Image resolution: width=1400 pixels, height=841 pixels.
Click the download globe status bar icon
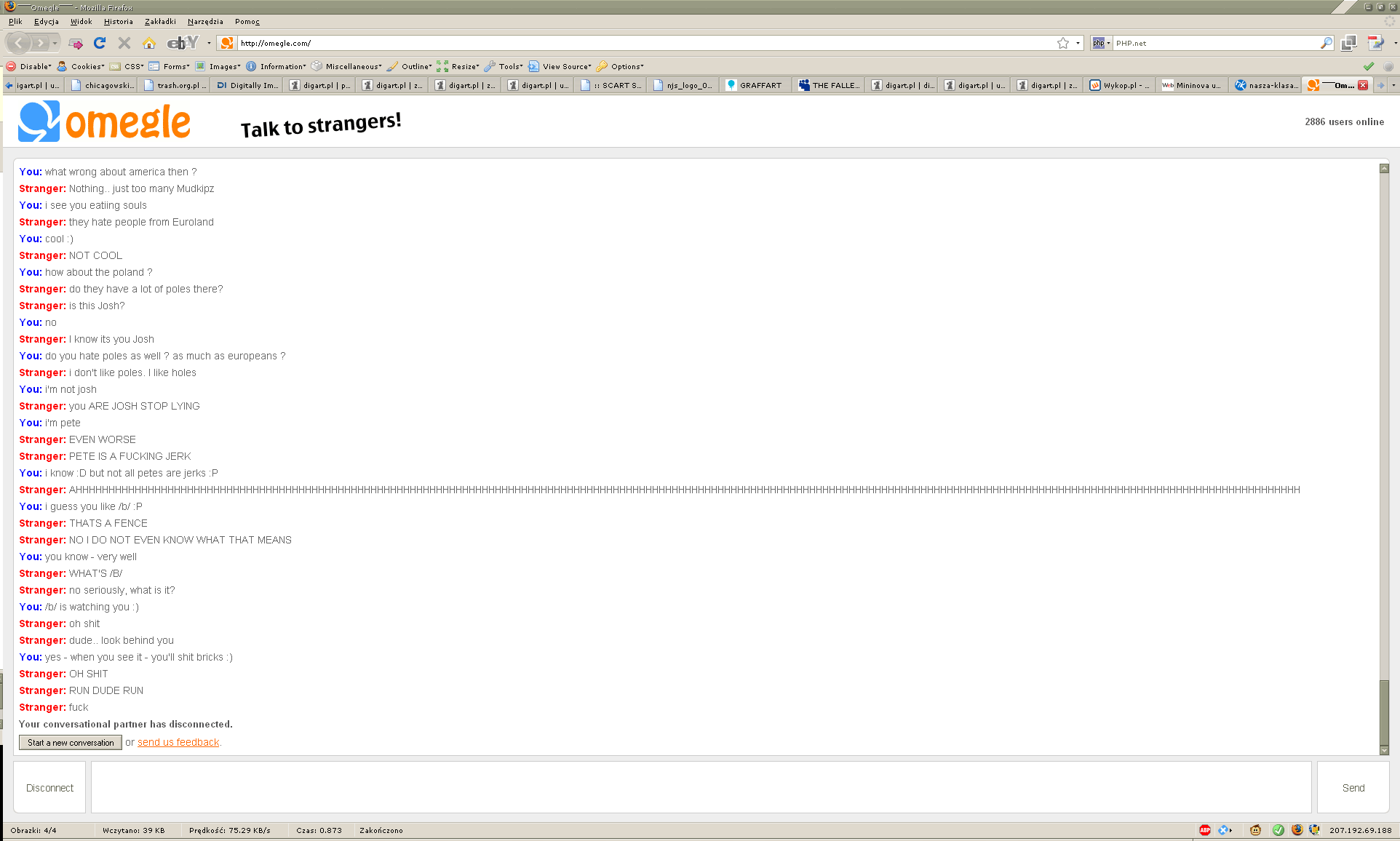(1314, 830)
